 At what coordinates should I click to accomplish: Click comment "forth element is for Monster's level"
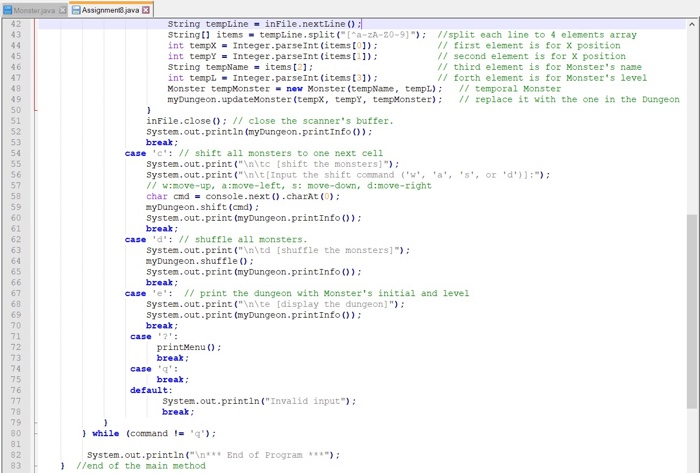(550, 78)
